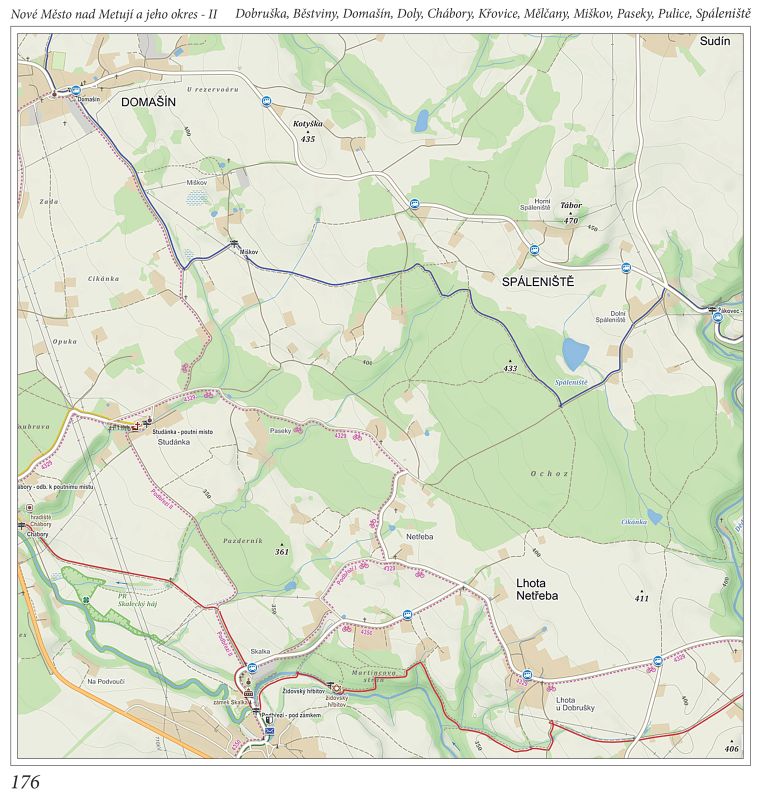Click the hradiště Chábory landmark icon
779x800 pixels.
click(x=30, y=508)
